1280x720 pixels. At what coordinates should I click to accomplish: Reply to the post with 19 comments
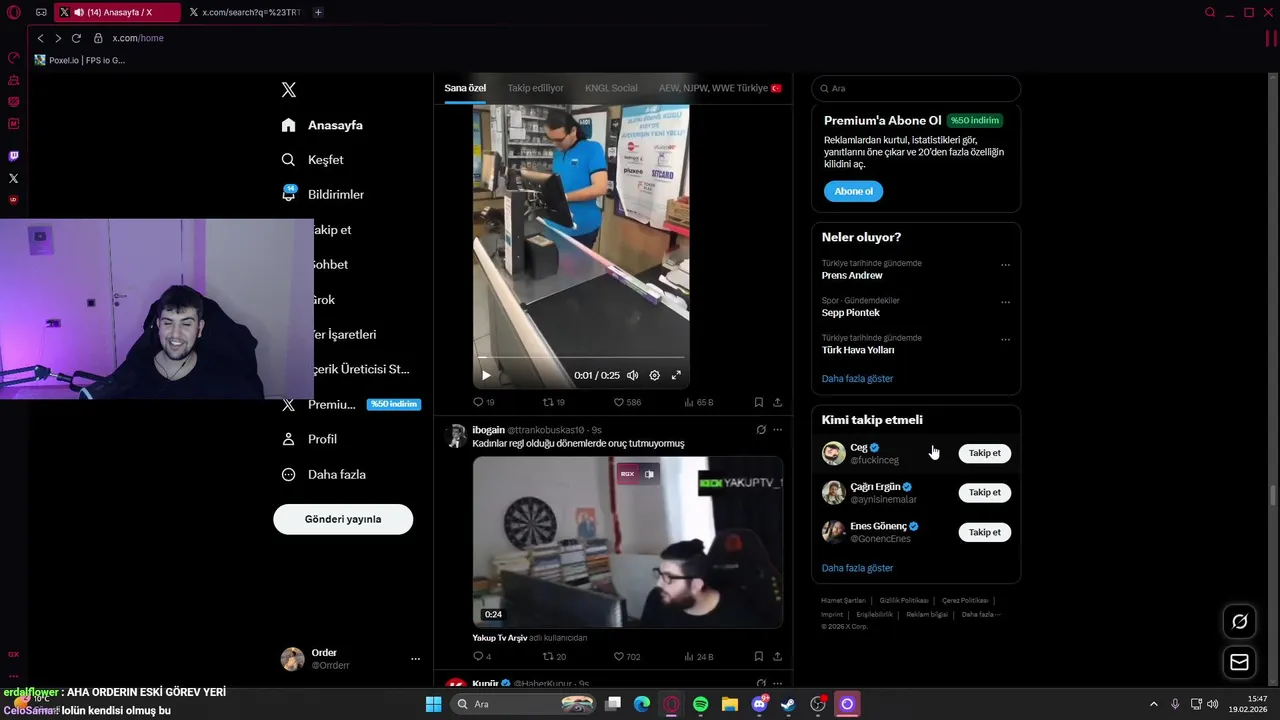(x=483, y=402)
